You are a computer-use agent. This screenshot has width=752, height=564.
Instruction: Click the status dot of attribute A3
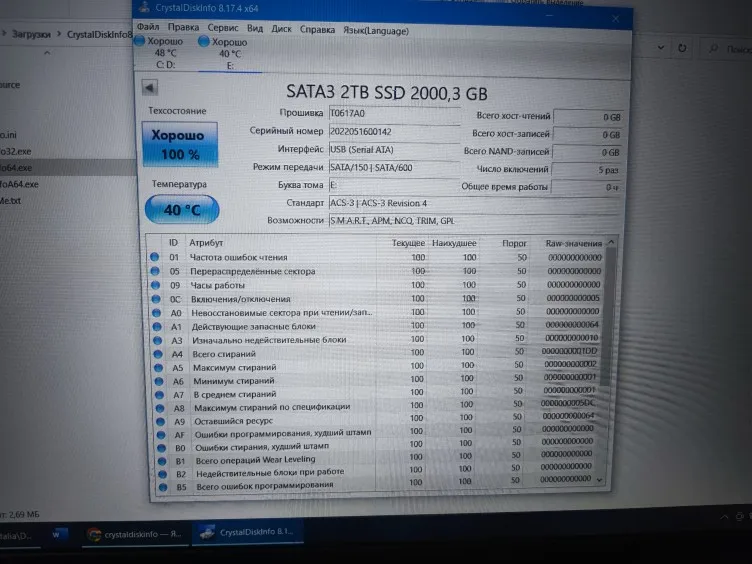click(x=157, y=341)
